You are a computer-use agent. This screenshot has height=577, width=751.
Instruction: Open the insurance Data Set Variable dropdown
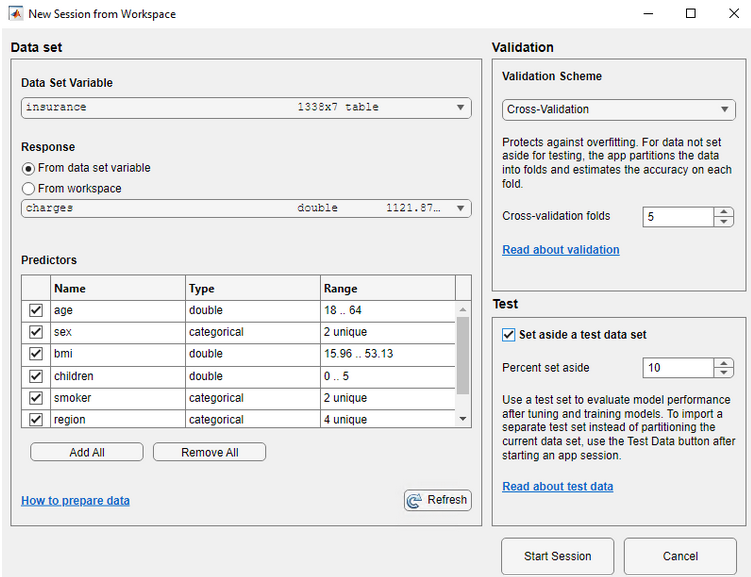(460, 108)
